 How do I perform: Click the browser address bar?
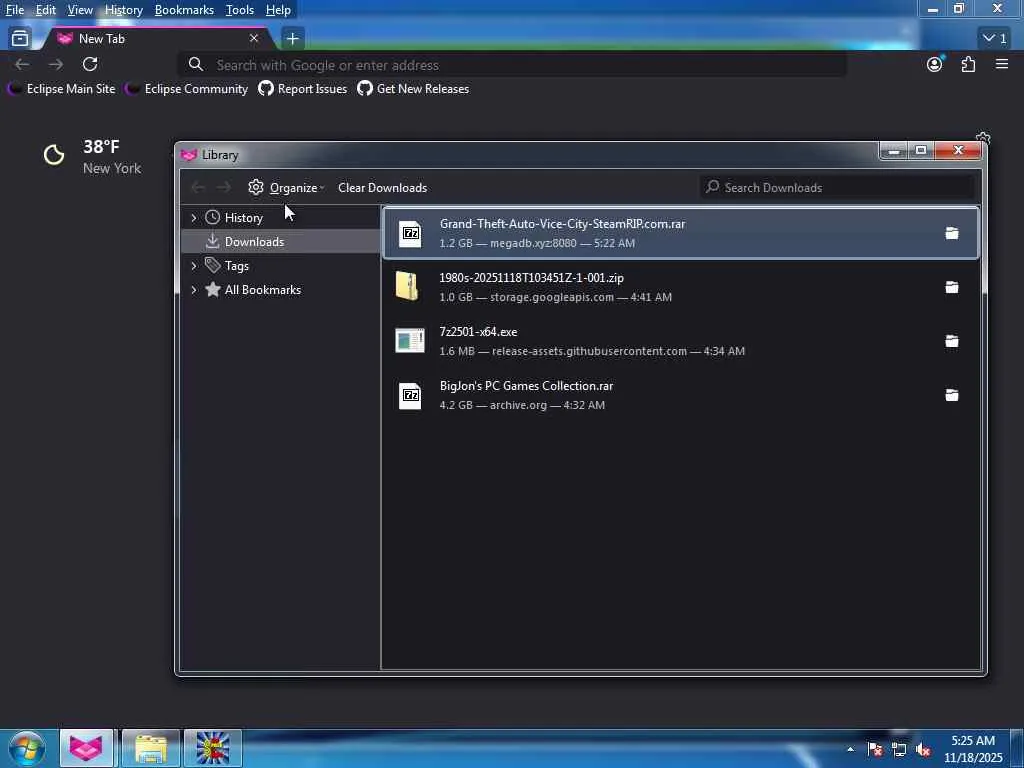pos(512,65)
